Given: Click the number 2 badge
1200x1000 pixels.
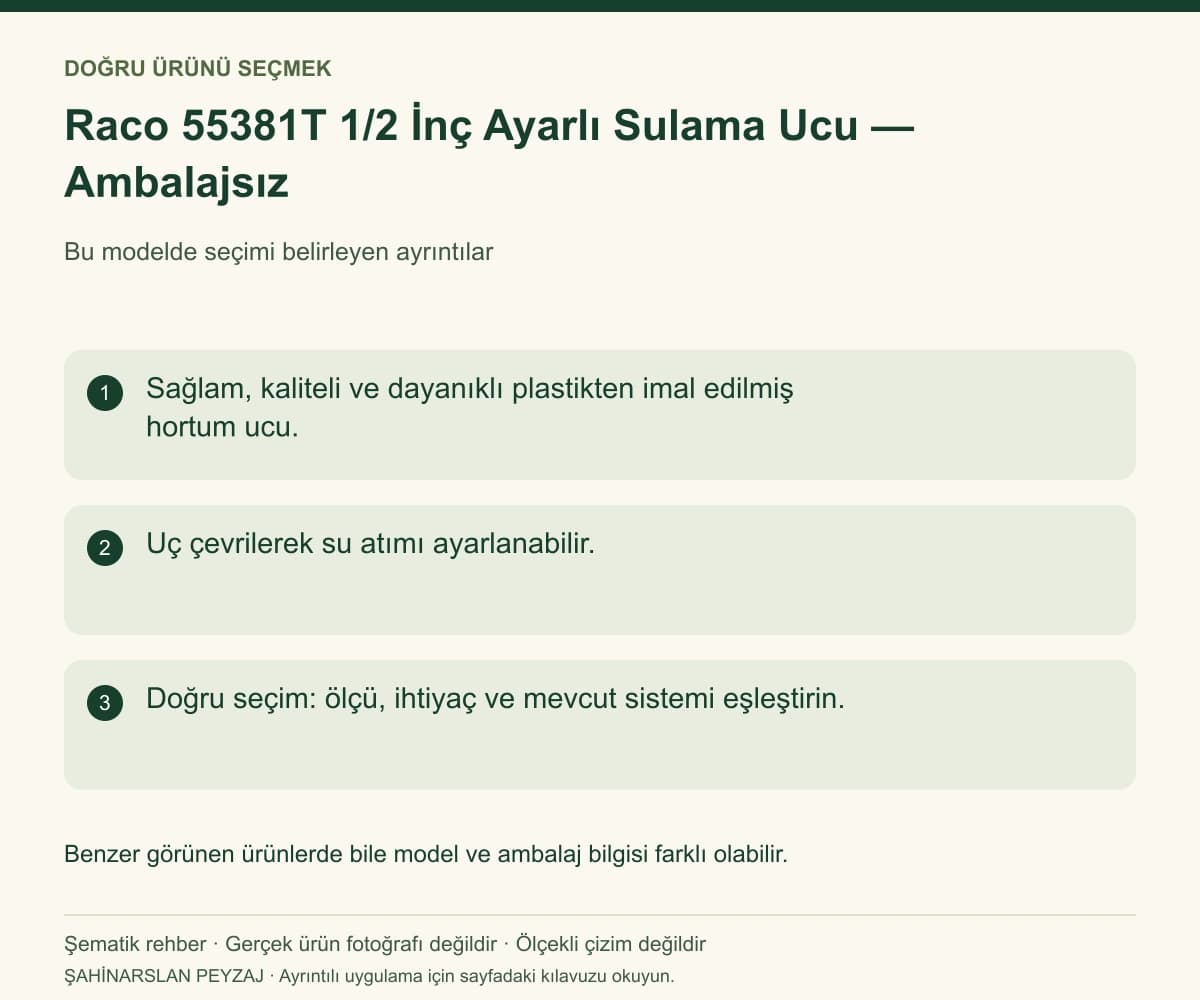Looking at the screenshot, I should pos(105,548).
